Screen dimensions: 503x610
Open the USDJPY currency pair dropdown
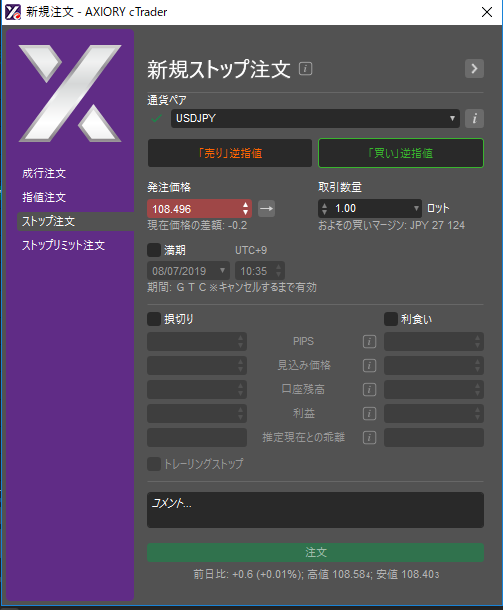(x=315, y=118)
